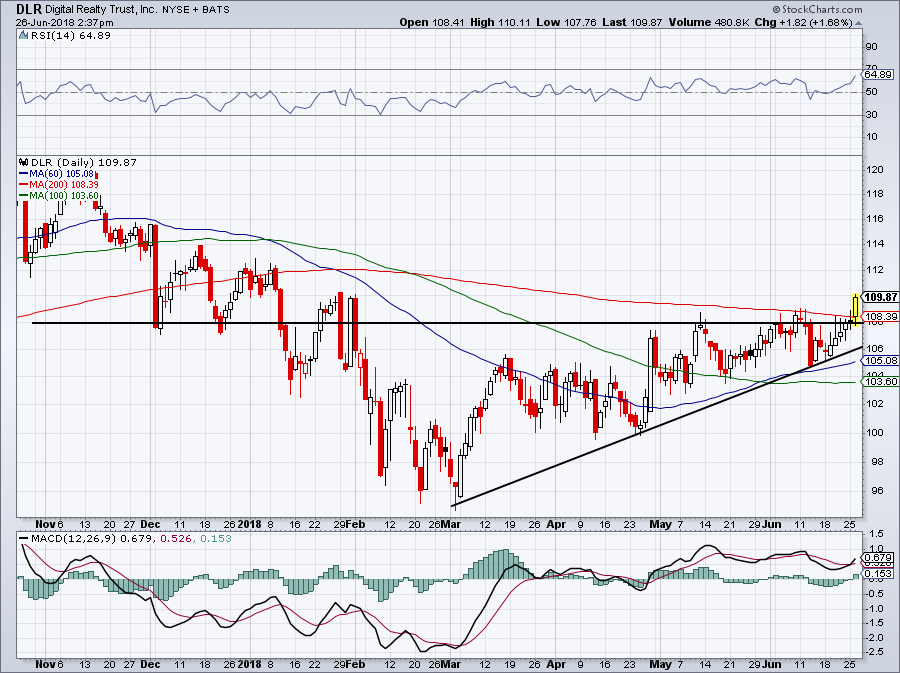Select the blue MA(60) legend line marker

pos(24,173)
